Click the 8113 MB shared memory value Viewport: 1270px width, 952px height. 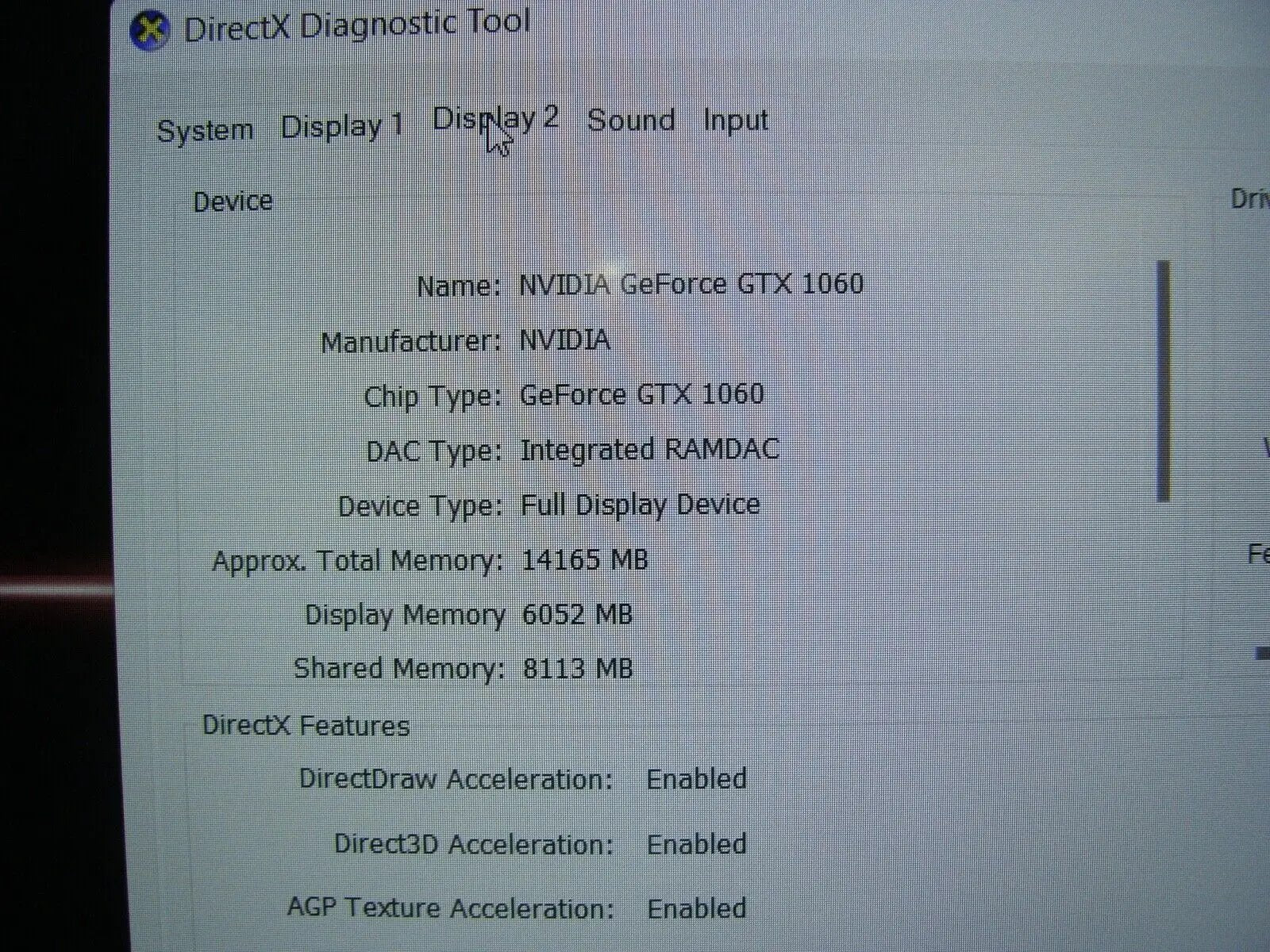coord(577,668)
